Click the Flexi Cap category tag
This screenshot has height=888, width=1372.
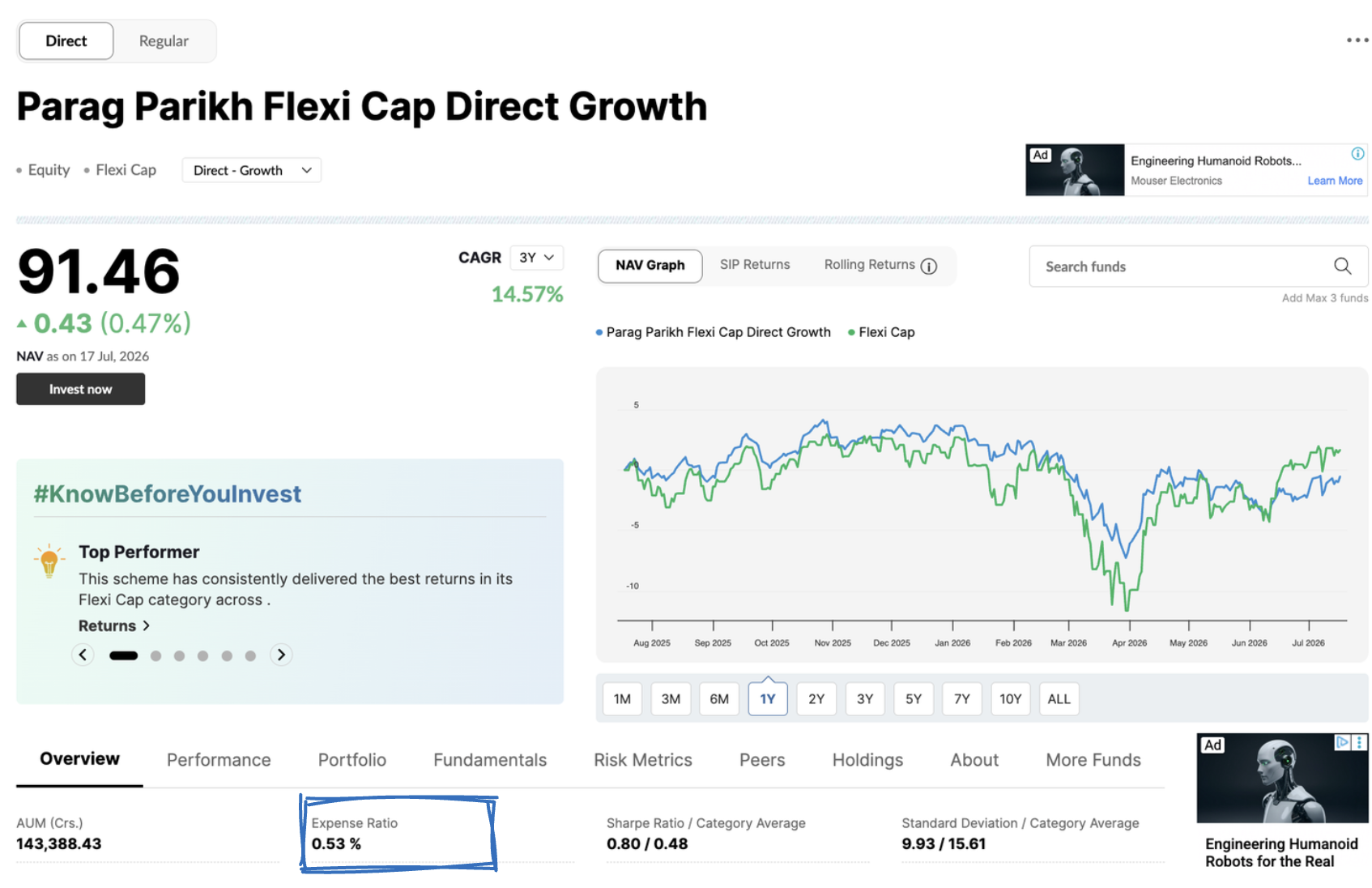(126, 170)
